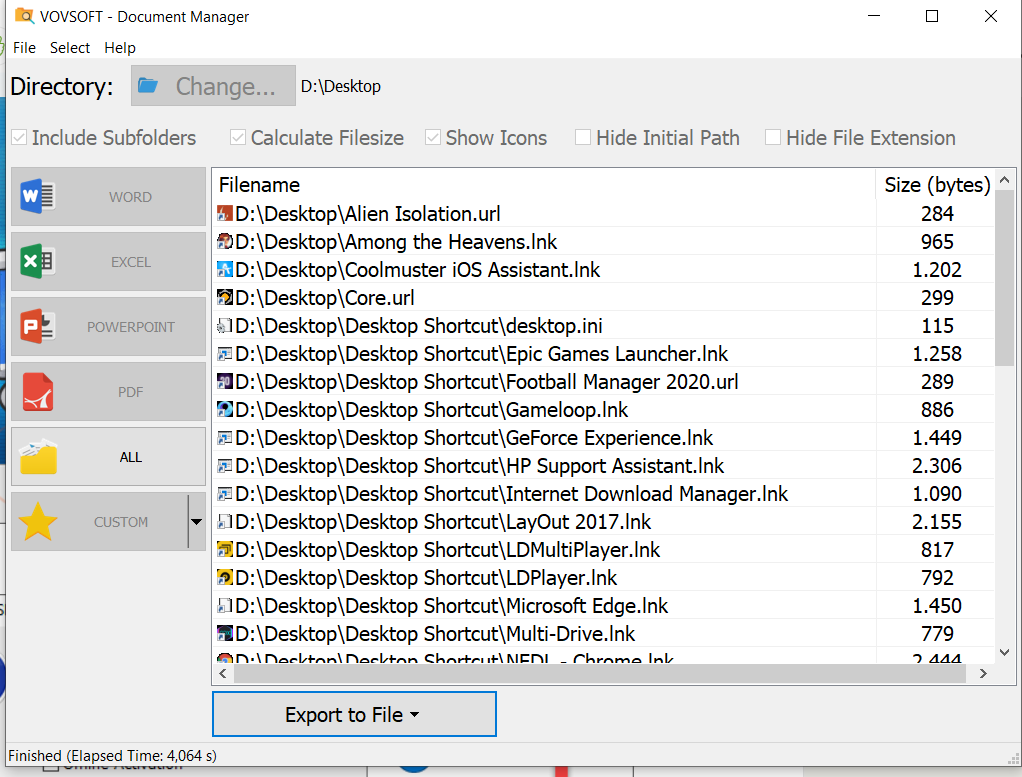Image resolution: width=1022 pixels, height=777 pixels.
Task: Click the Internet Download Manager.lnk file icon
Action: tap(225, 494)
